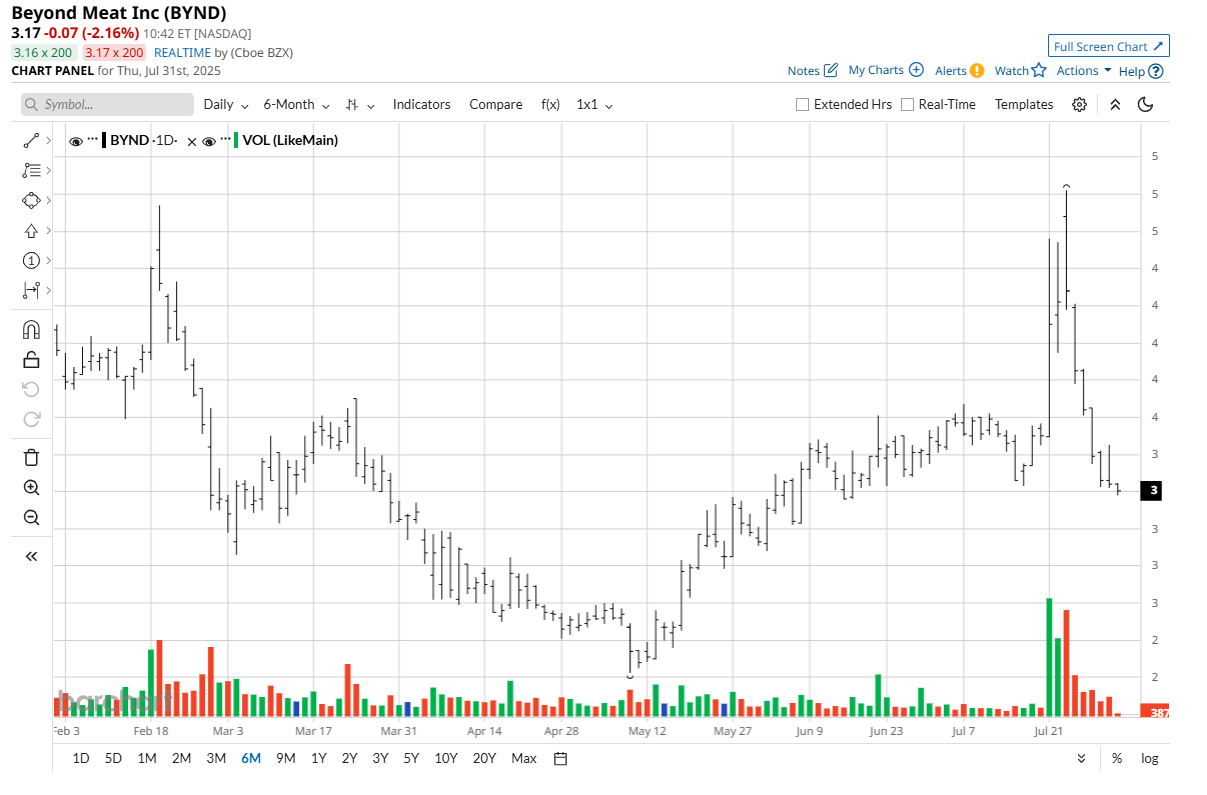Click the VOL (LikeMain) legend label
The height and width of the screenshot is (795, 1207).
point(290,141)
